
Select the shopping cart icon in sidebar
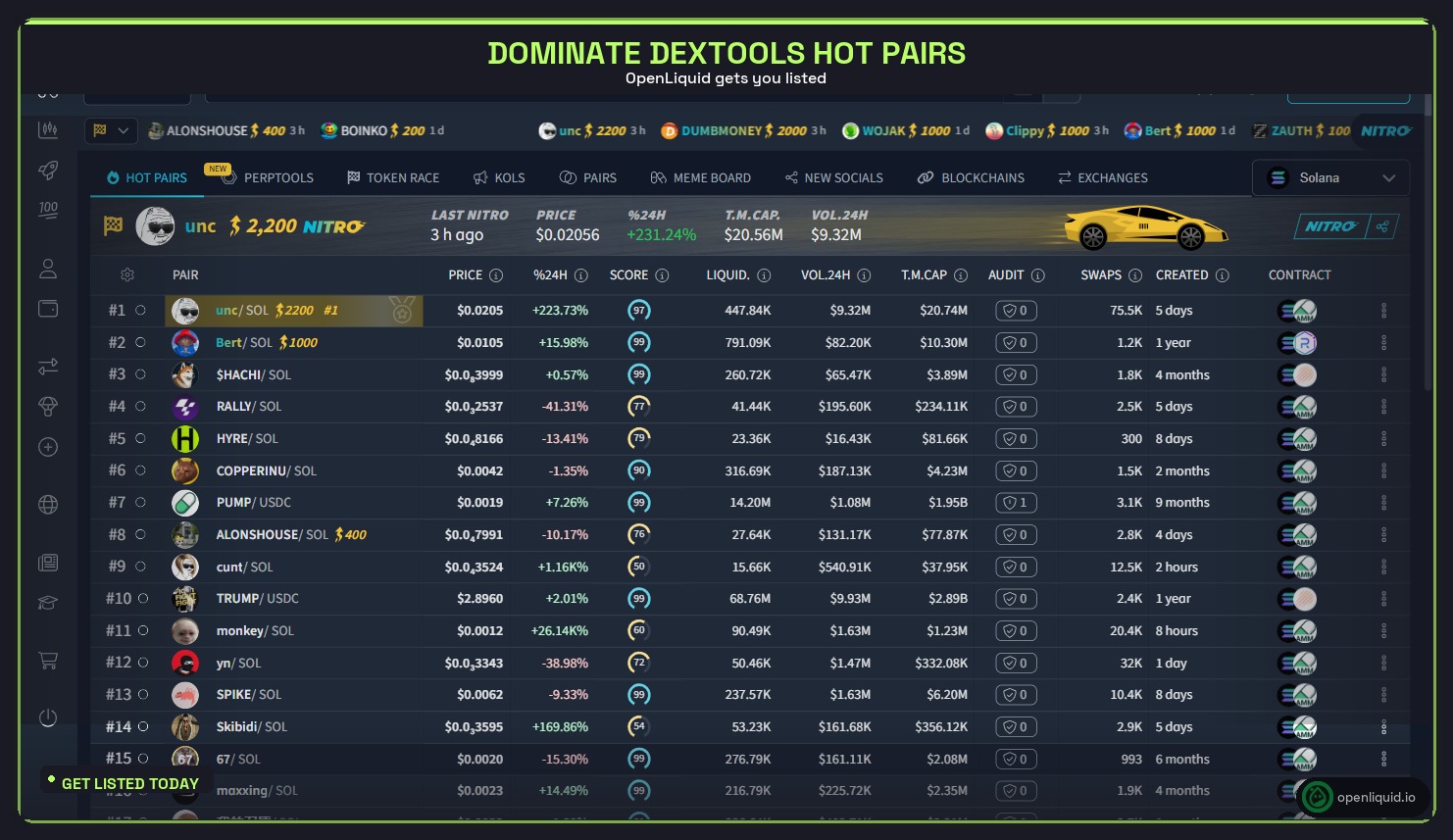point(47,661)
